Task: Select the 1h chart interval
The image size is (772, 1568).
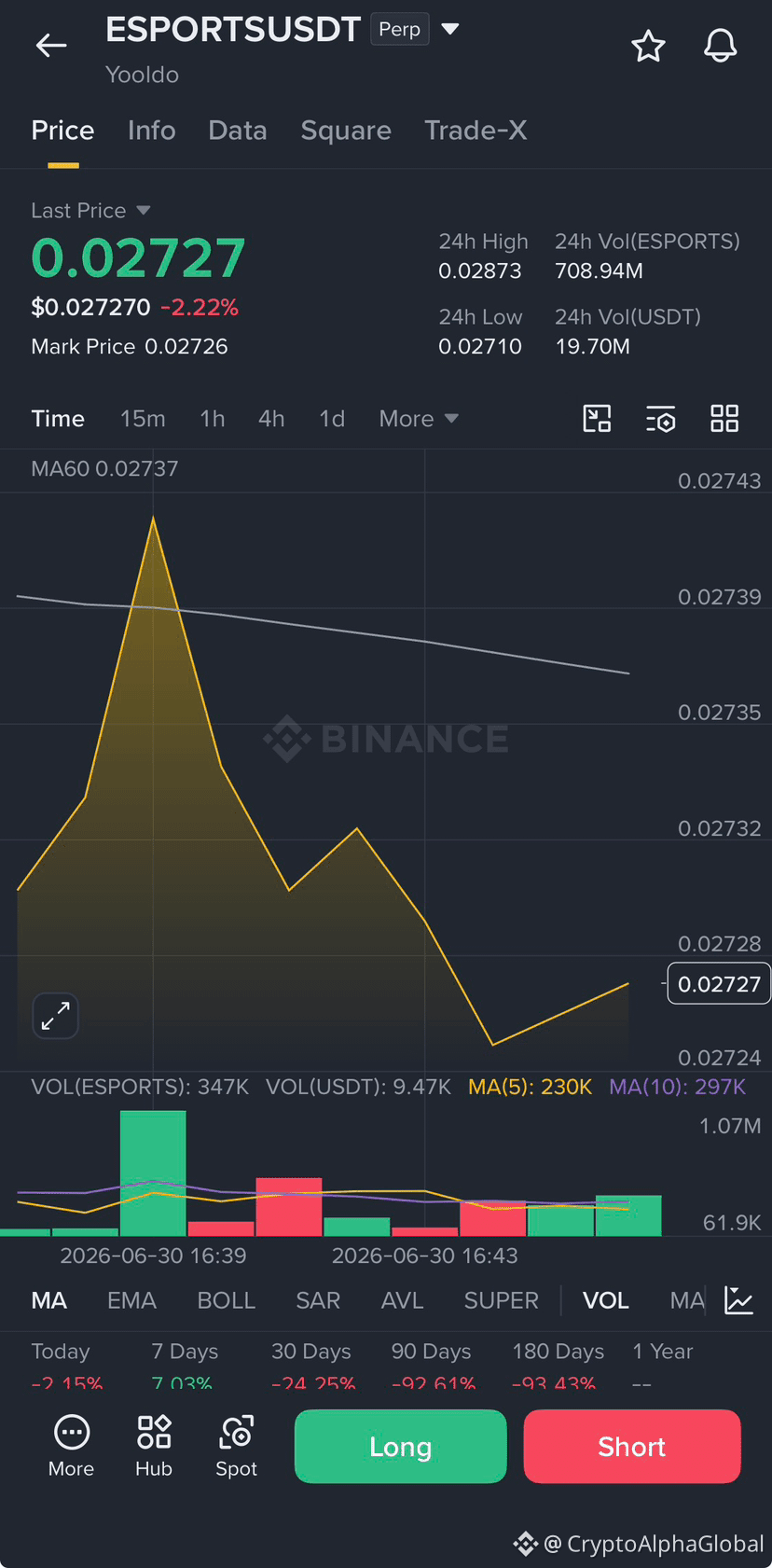Action: (x=213, y=419)
